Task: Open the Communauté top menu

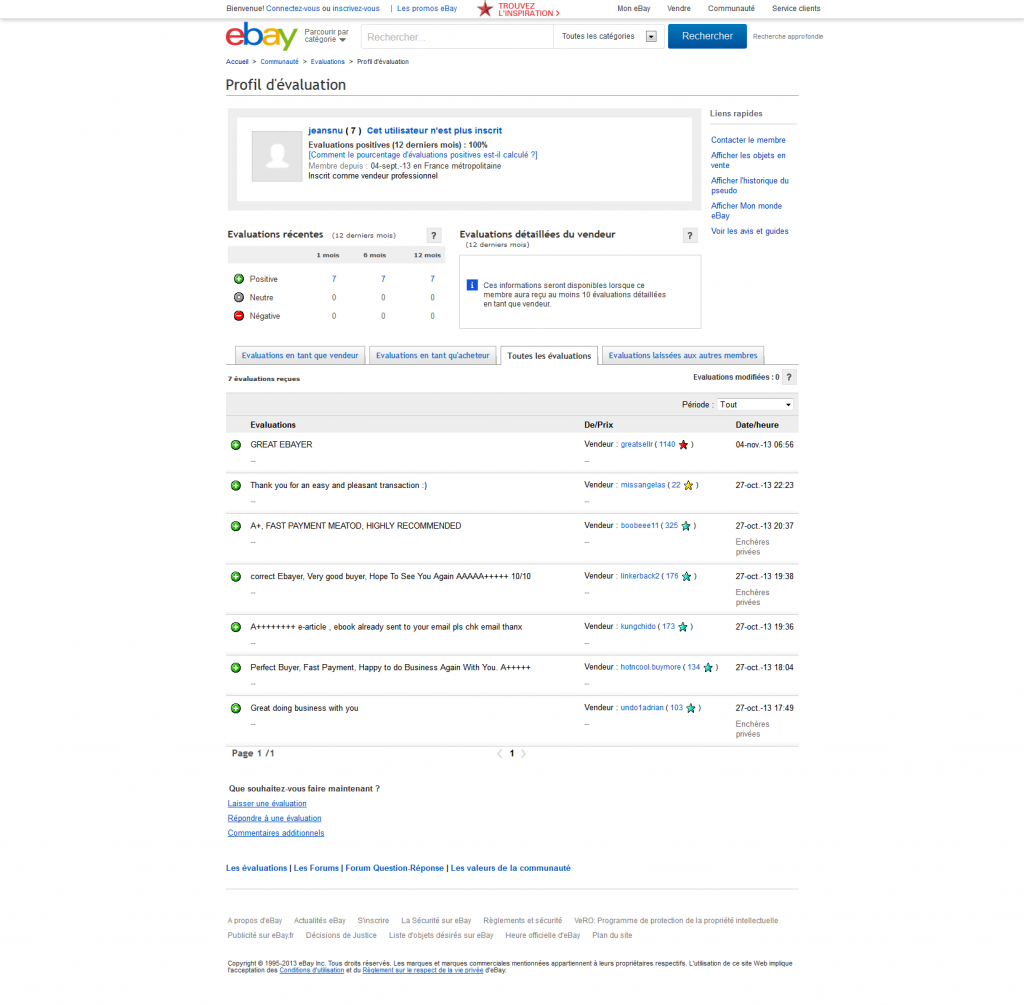Action: [731, 8]
